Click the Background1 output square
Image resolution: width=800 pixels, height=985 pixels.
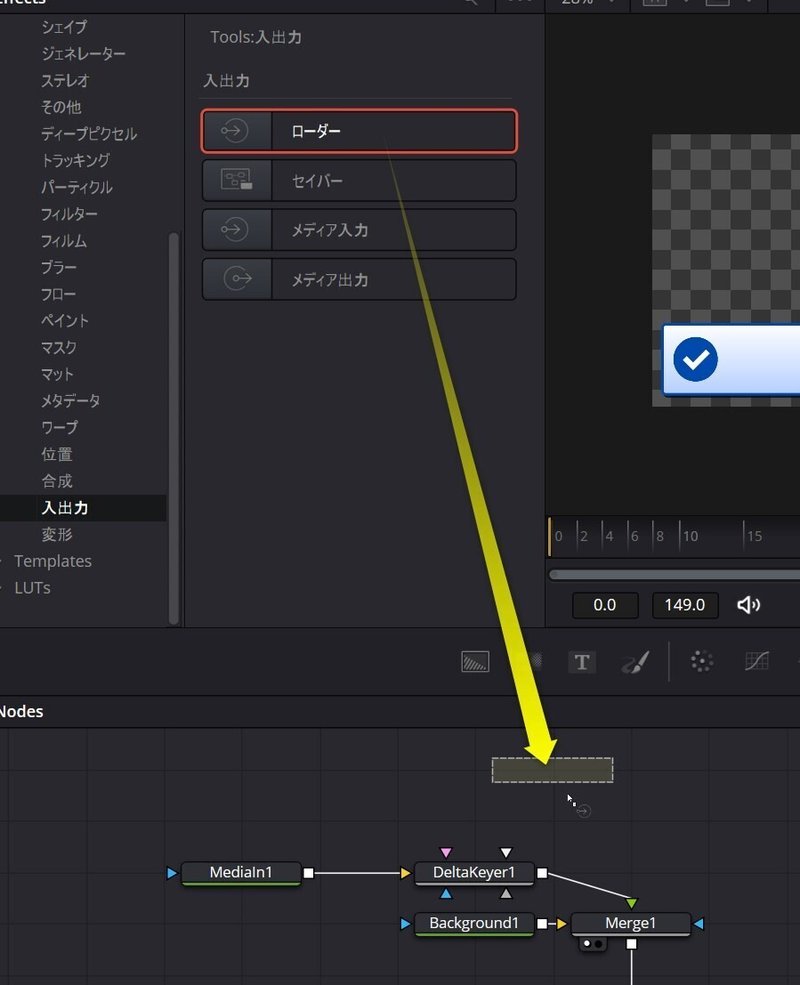542,923
